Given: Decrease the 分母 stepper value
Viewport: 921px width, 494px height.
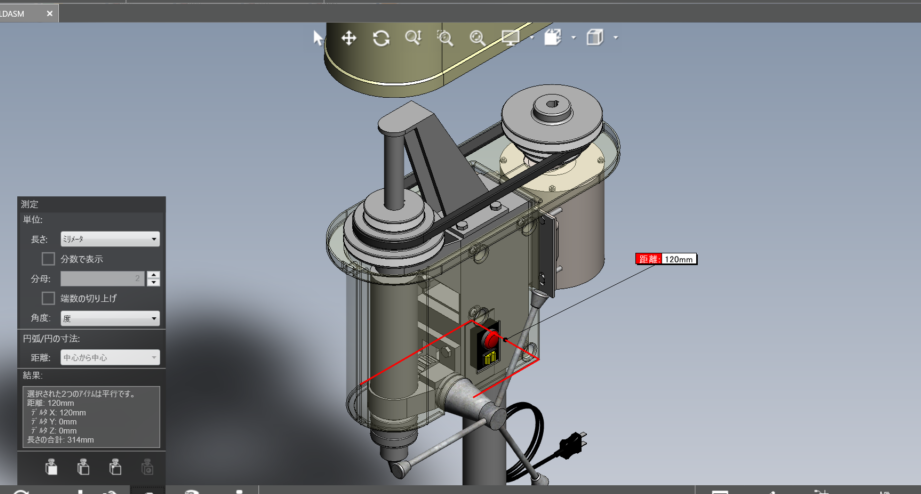Looking at the screenshot, I should [x=153, y=283].
